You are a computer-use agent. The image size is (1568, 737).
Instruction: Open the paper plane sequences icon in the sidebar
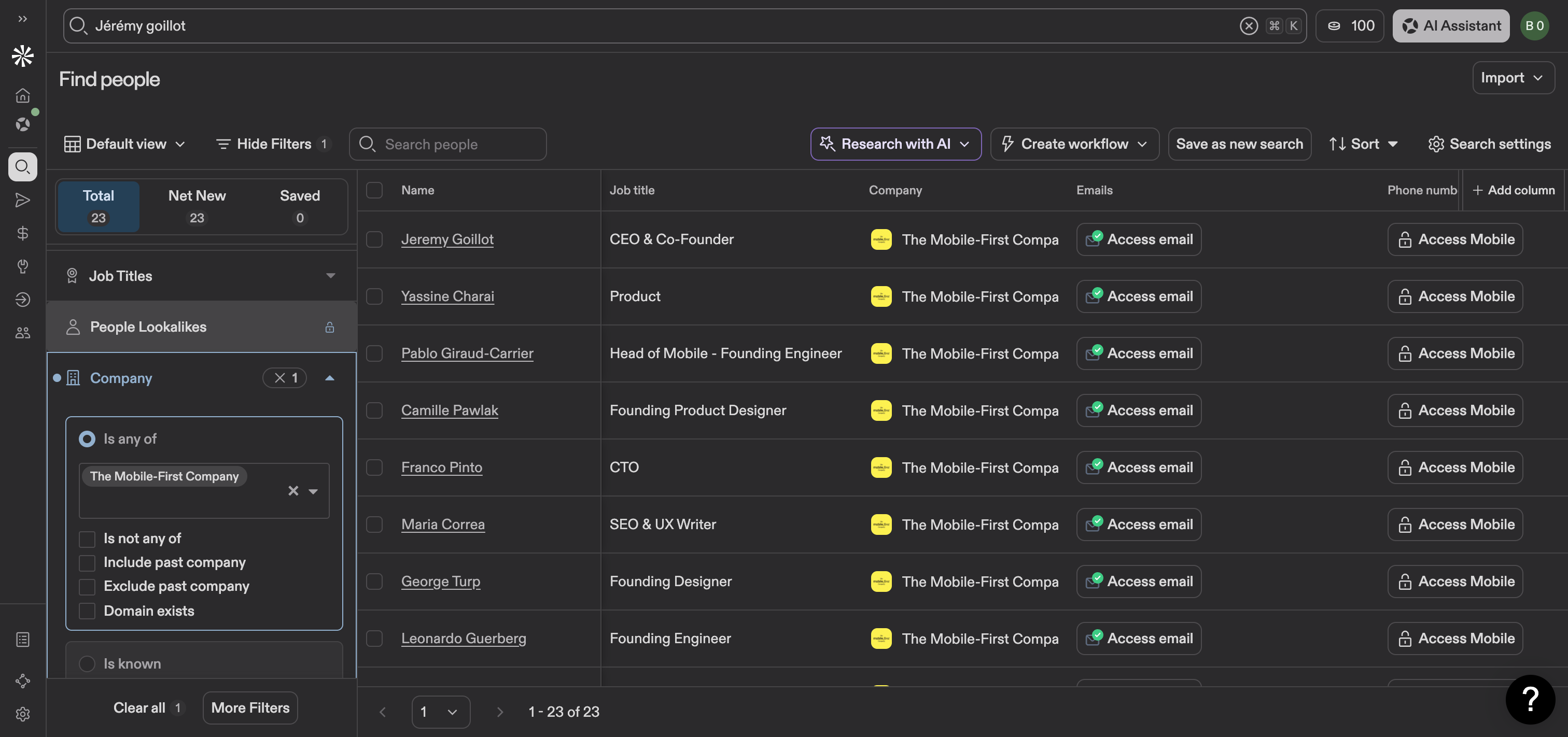(x=22, y=200)
